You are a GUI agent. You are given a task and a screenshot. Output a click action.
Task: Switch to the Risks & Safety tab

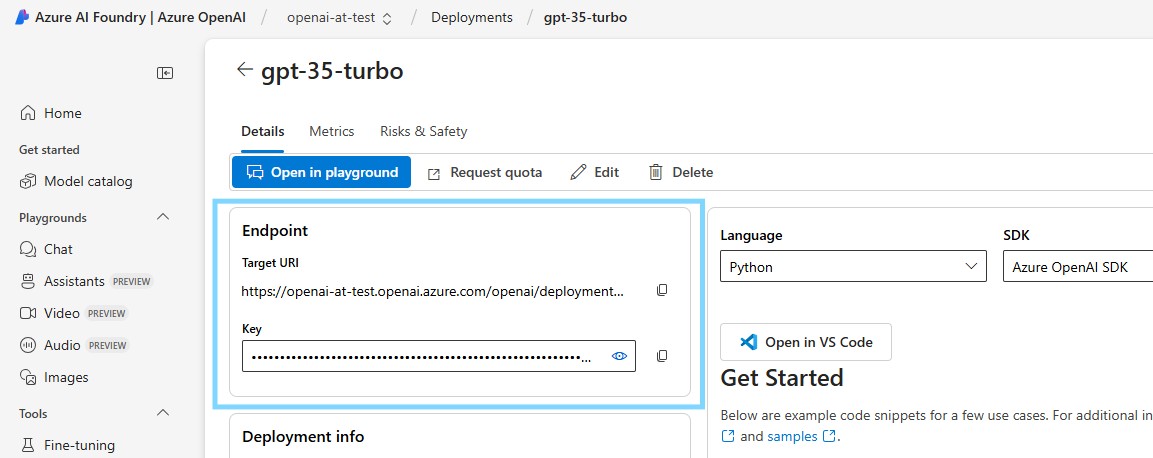[x=423, y=131]
